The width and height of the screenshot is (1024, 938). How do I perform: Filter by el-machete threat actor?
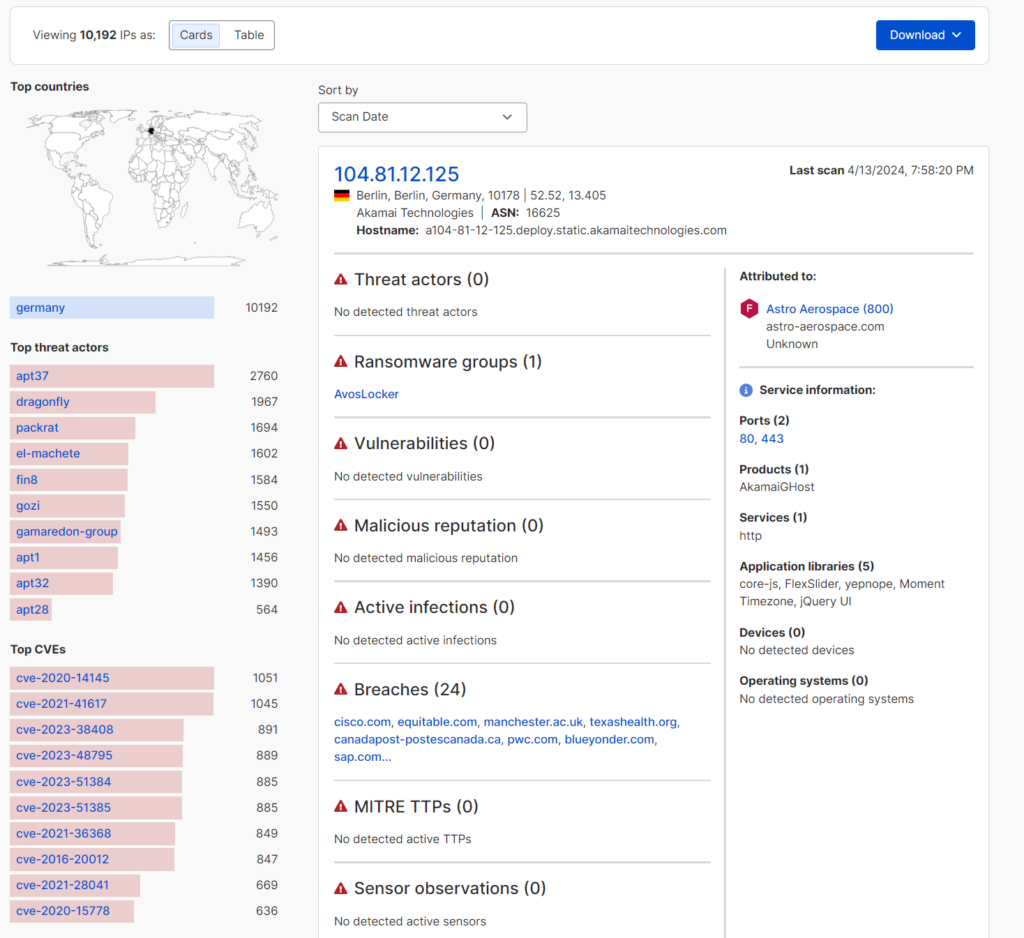(x=69, y=453)
